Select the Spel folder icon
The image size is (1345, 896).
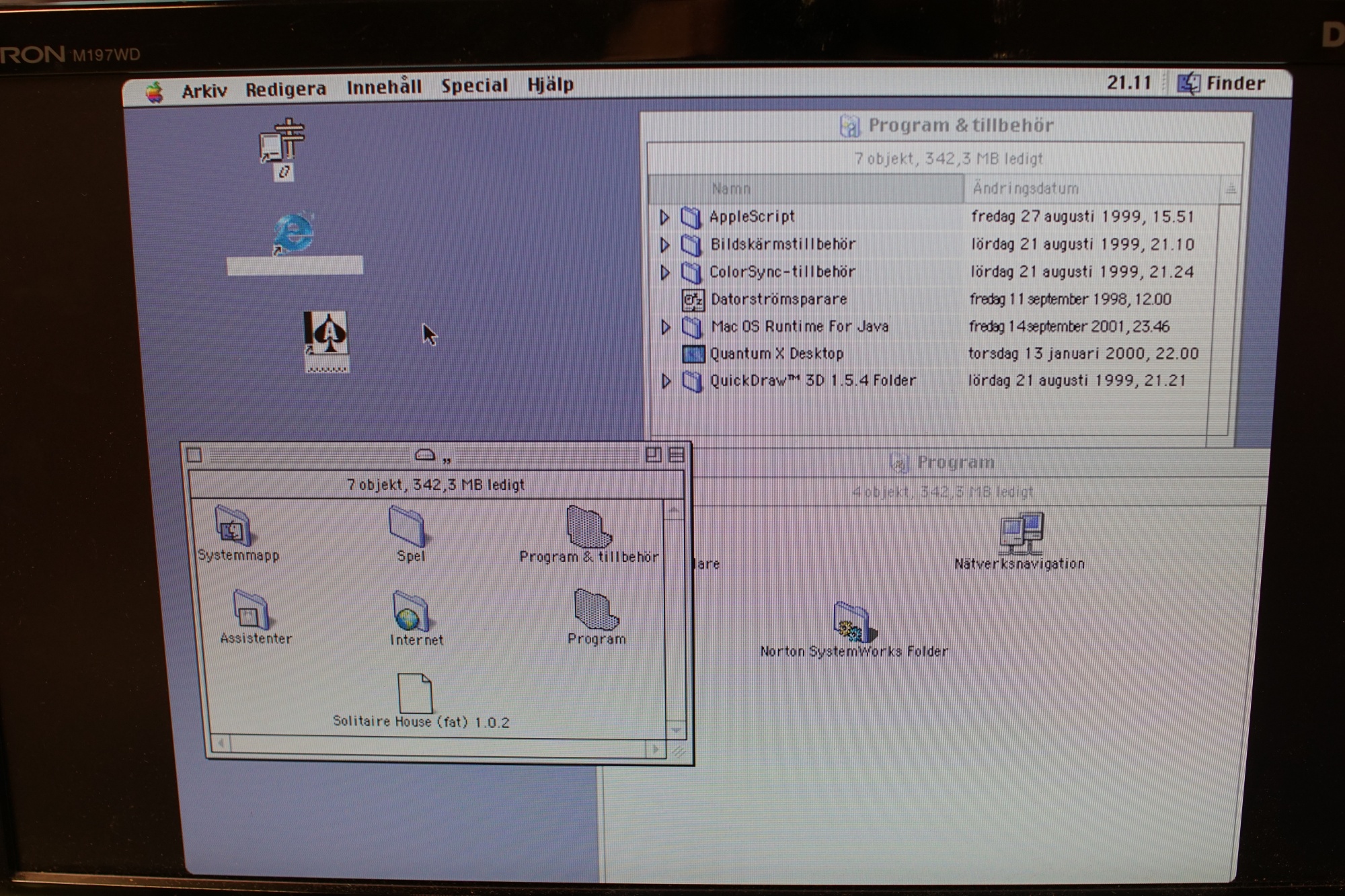(408, 526)
